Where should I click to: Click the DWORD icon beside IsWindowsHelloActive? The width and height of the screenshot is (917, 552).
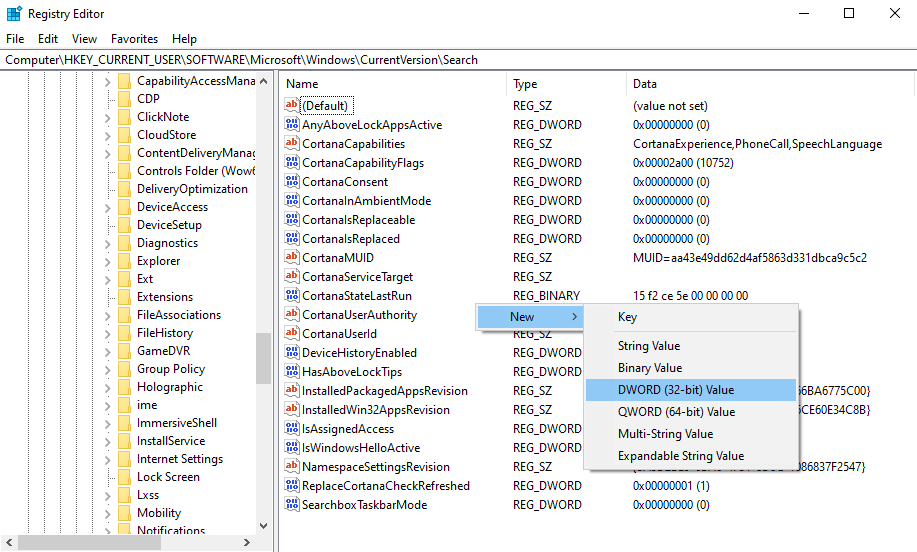(291, 447)
